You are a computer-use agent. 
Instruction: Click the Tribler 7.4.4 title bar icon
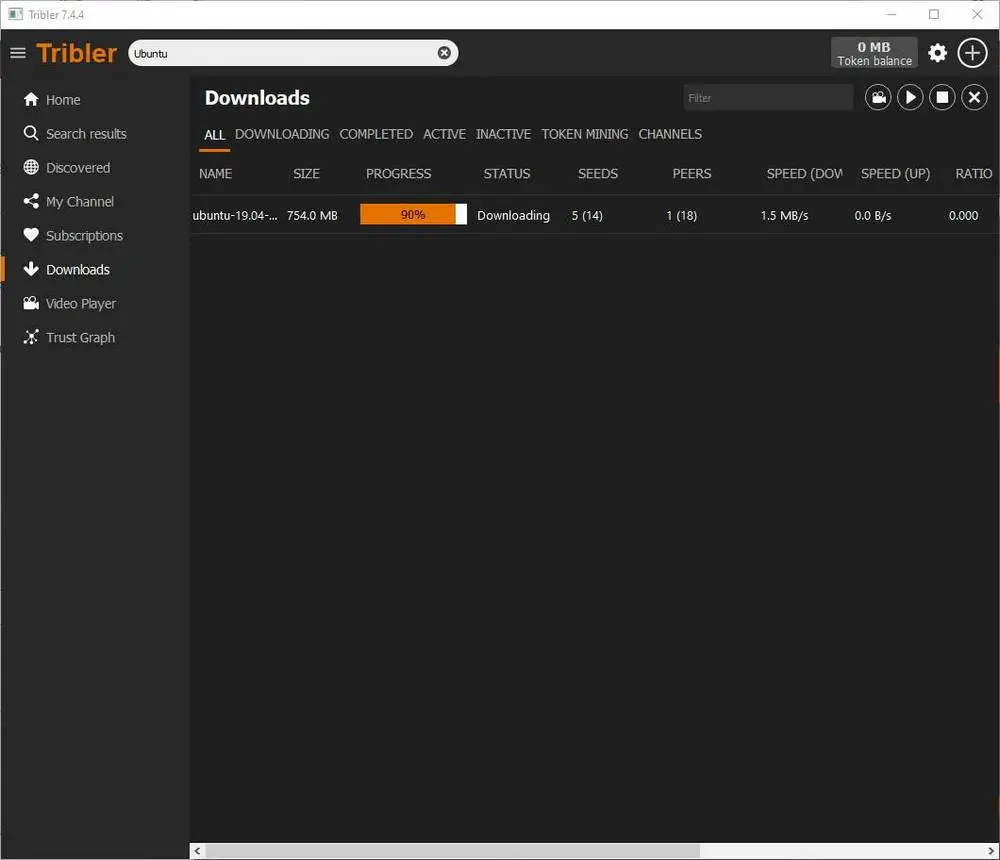pyautogui.click(x=15, y=14)
